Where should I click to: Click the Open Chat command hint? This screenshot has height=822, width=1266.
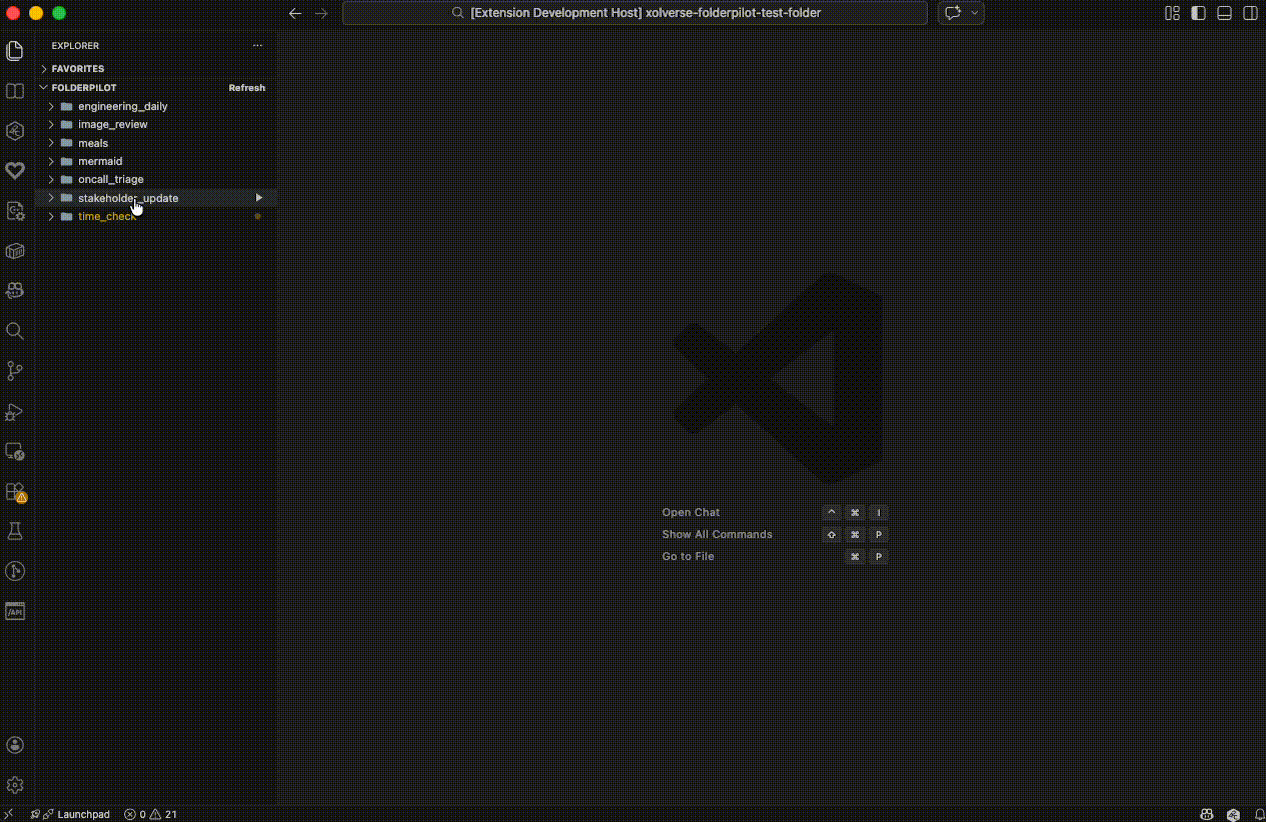pos(691,512)
